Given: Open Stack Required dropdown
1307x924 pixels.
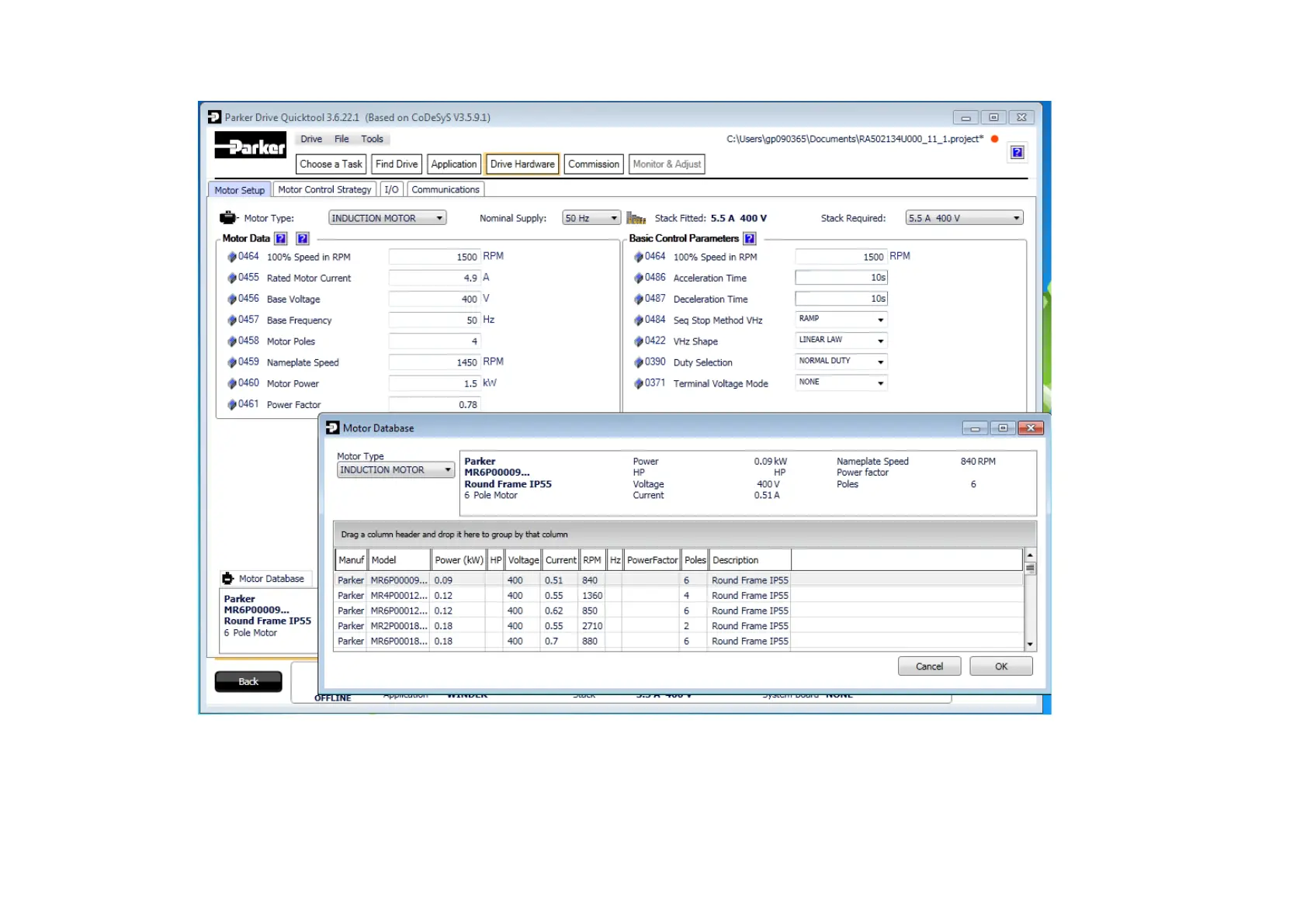Looking at the screenshot, I should 964,218.
